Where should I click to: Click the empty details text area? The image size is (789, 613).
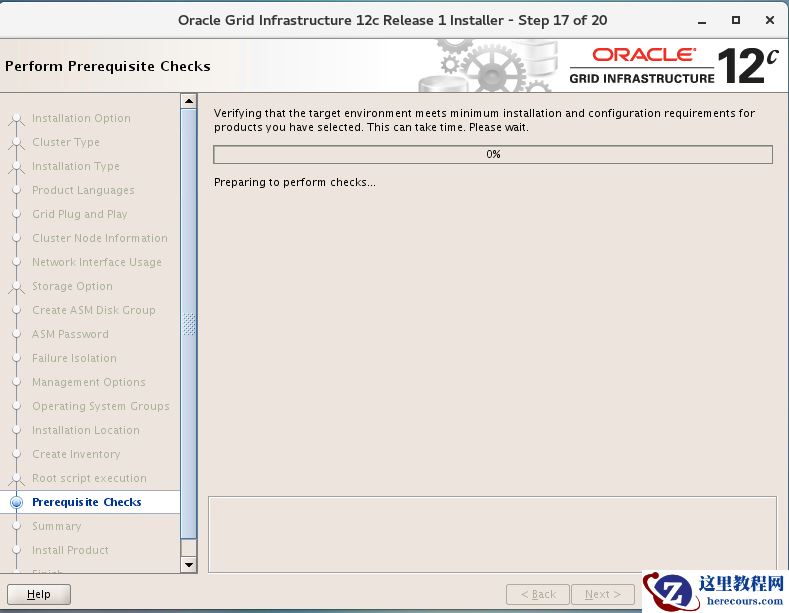point(493,534)
